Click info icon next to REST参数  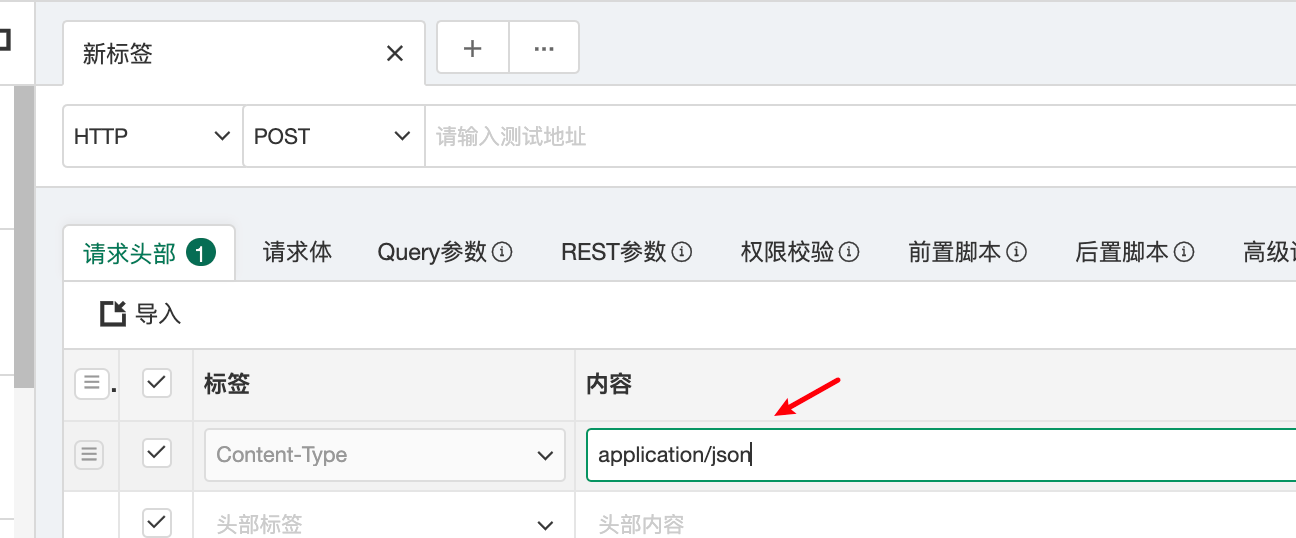(x=681, y=252)
